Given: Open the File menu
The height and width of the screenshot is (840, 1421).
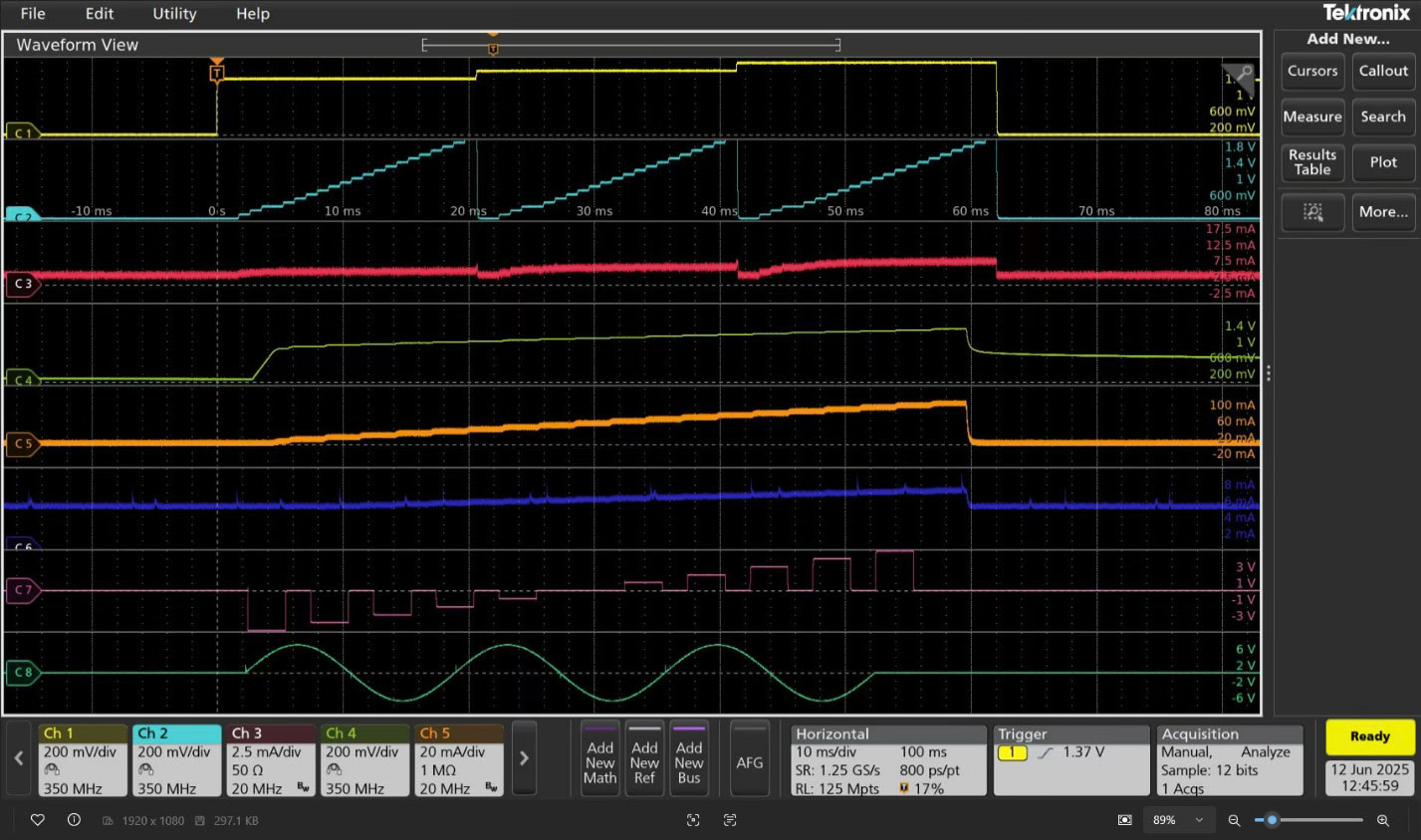Looking at the screenshot, I should (x=33, y=14).
